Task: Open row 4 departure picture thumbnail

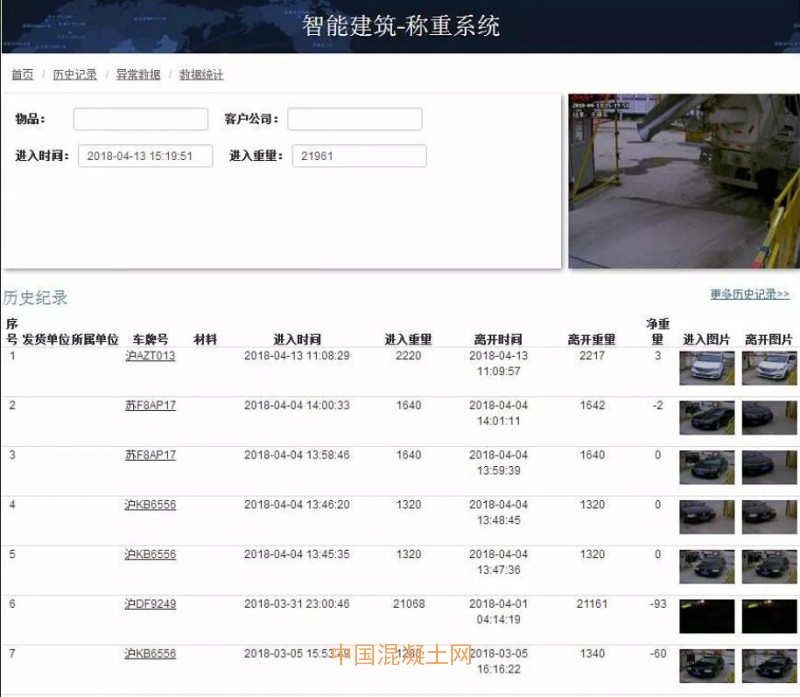Action: 768,517
